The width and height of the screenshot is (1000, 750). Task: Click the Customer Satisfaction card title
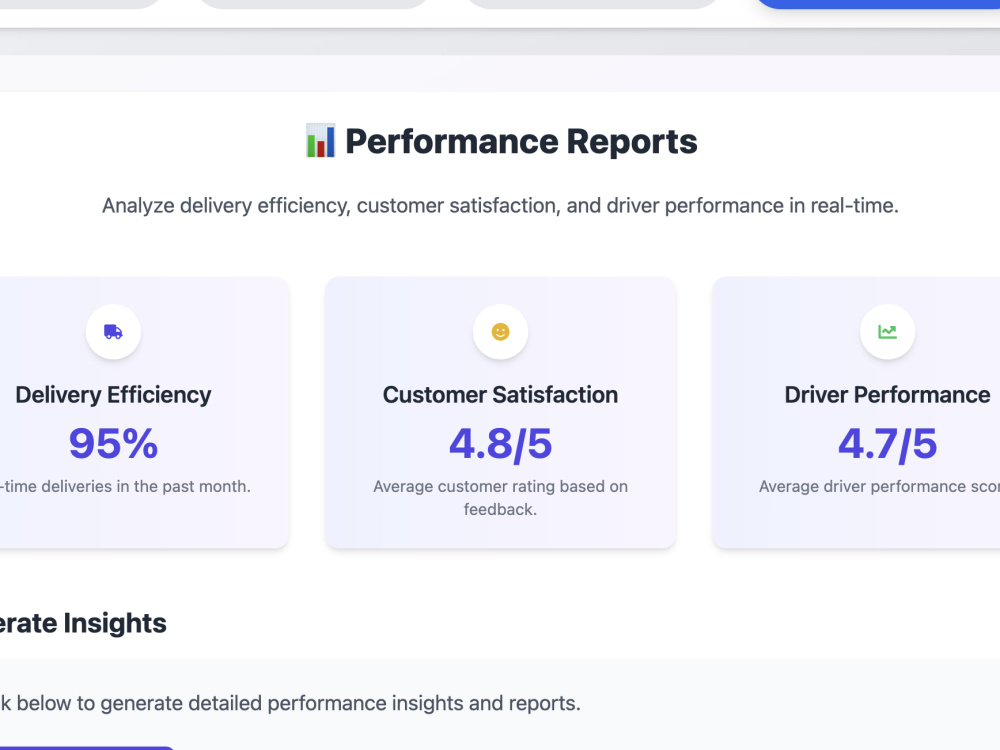(500, 395)
